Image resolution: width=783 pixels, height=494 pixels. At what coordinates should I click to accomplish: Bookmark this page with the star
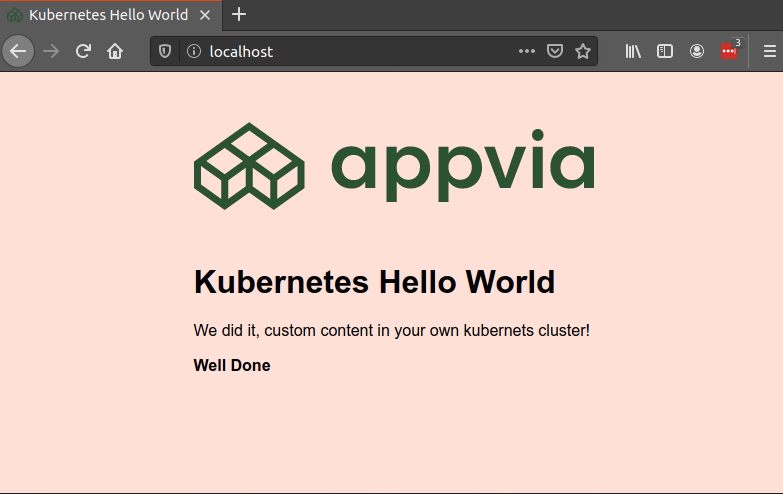(583, 51)
